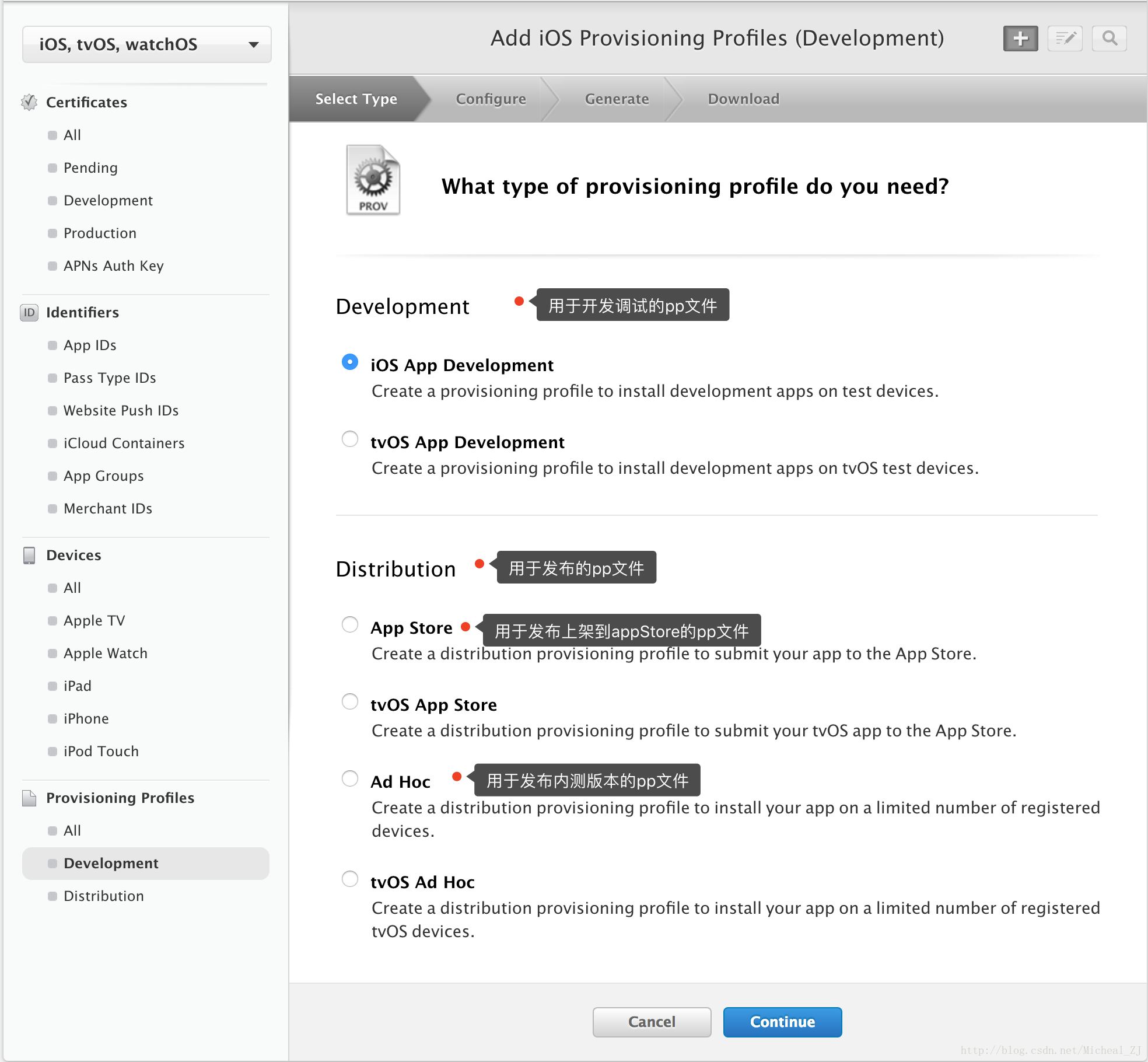This screenshot has height=1062, width=1148.
Task: Select tvOS Ad Hoc radio button
Action: (350, 879)
